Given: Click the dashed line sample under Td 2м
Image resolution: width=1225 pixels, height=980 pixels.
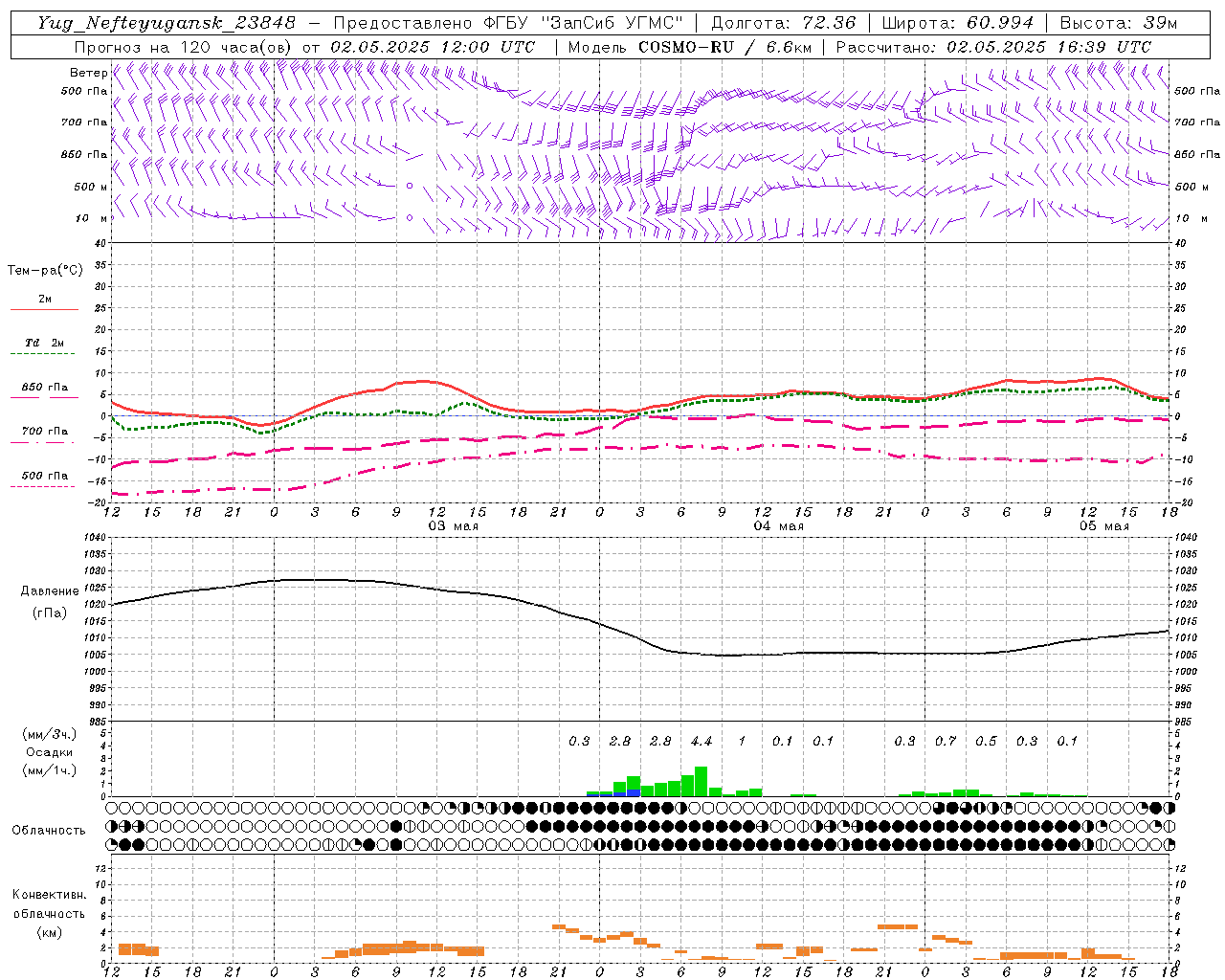Looking at the screenshot, I should click(x=44, y=354).
